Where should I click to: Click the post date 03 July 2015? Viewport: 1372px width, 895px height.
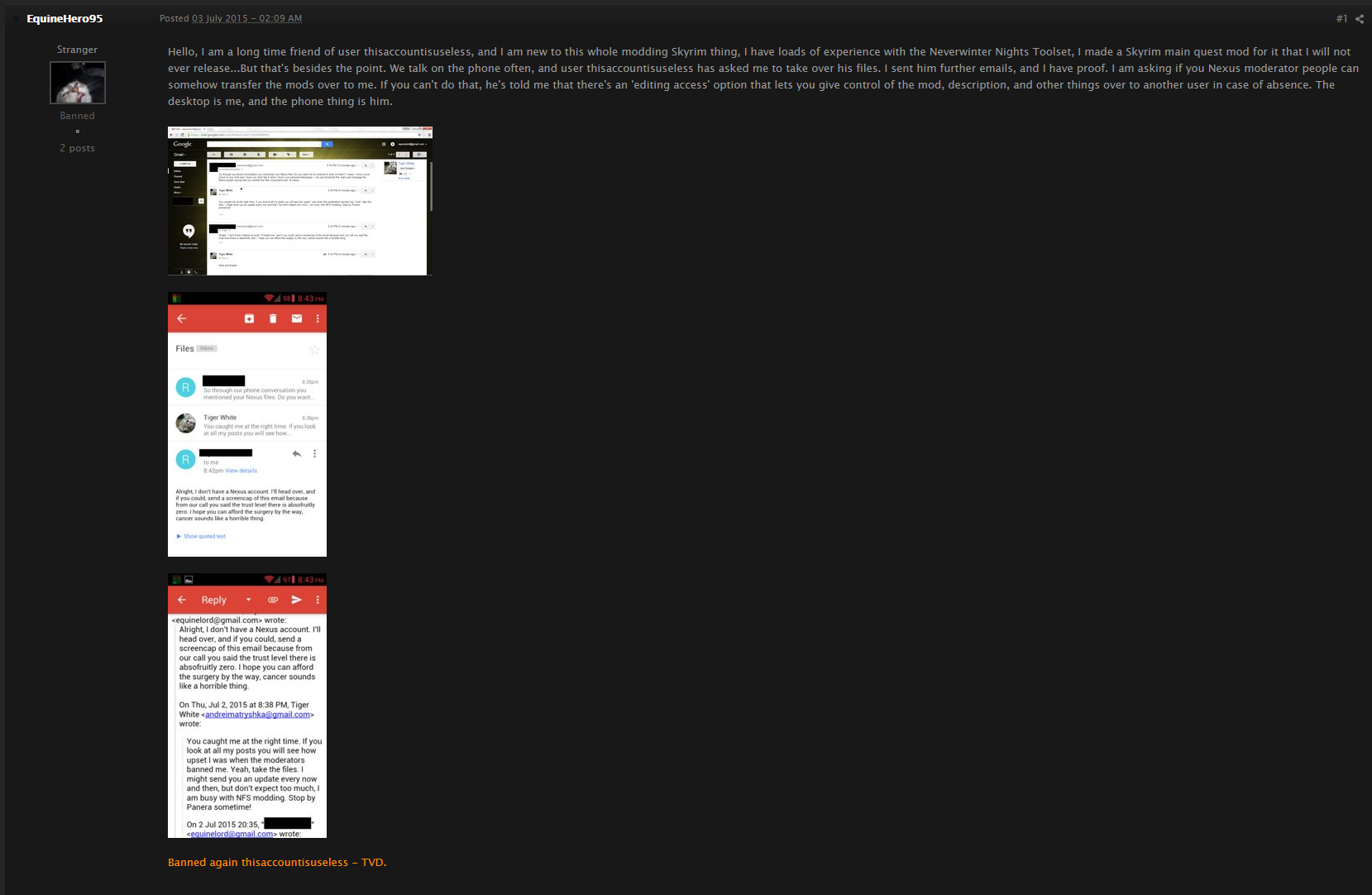pos(246,18)
